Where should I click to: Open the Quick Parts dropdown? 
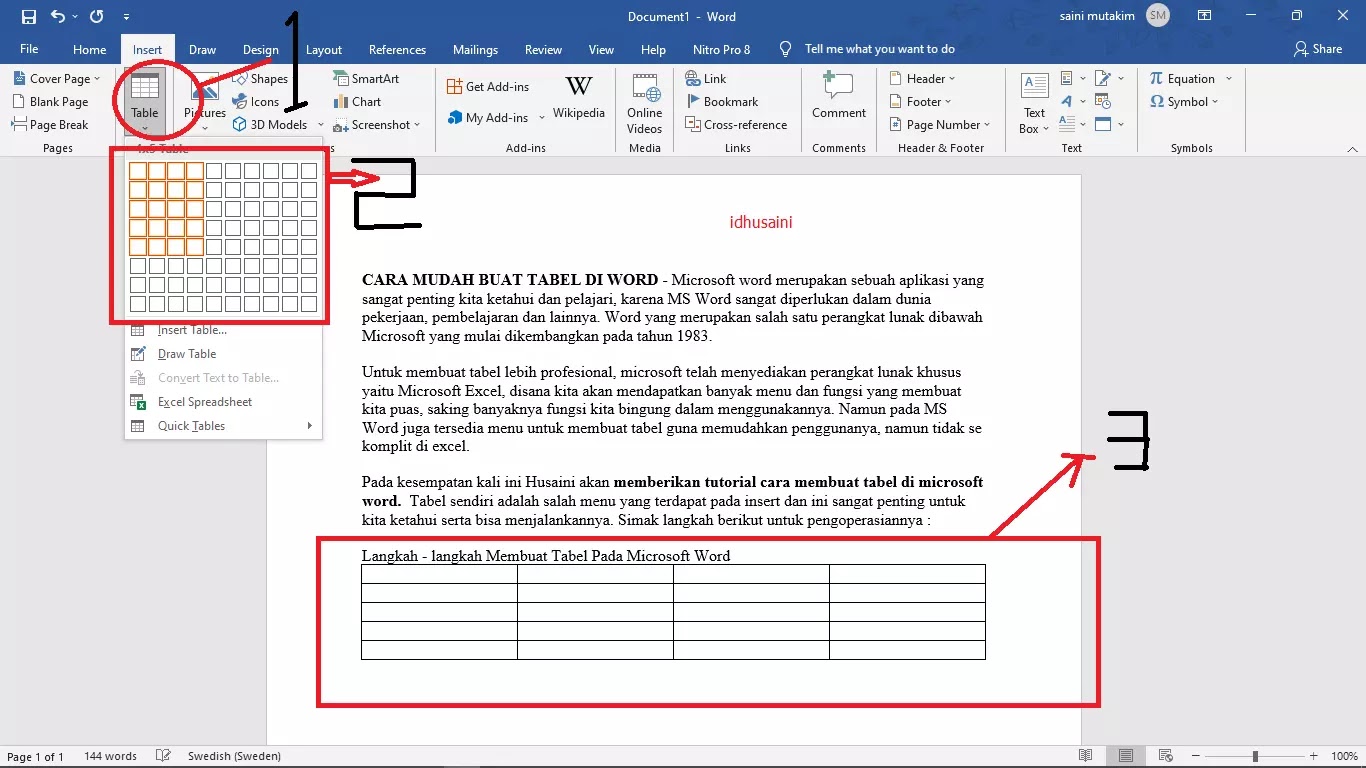coord(1072,78)
